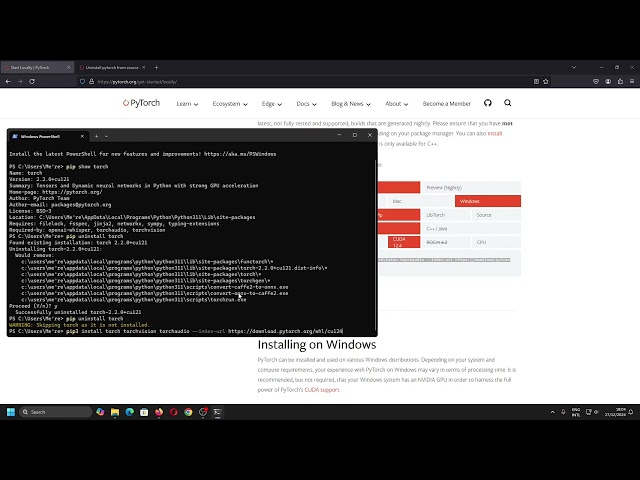This screenshot has width=640, height=480.
Task: Switch to Uninstall pytorch from source tab
Action: [x=112, y=67]
